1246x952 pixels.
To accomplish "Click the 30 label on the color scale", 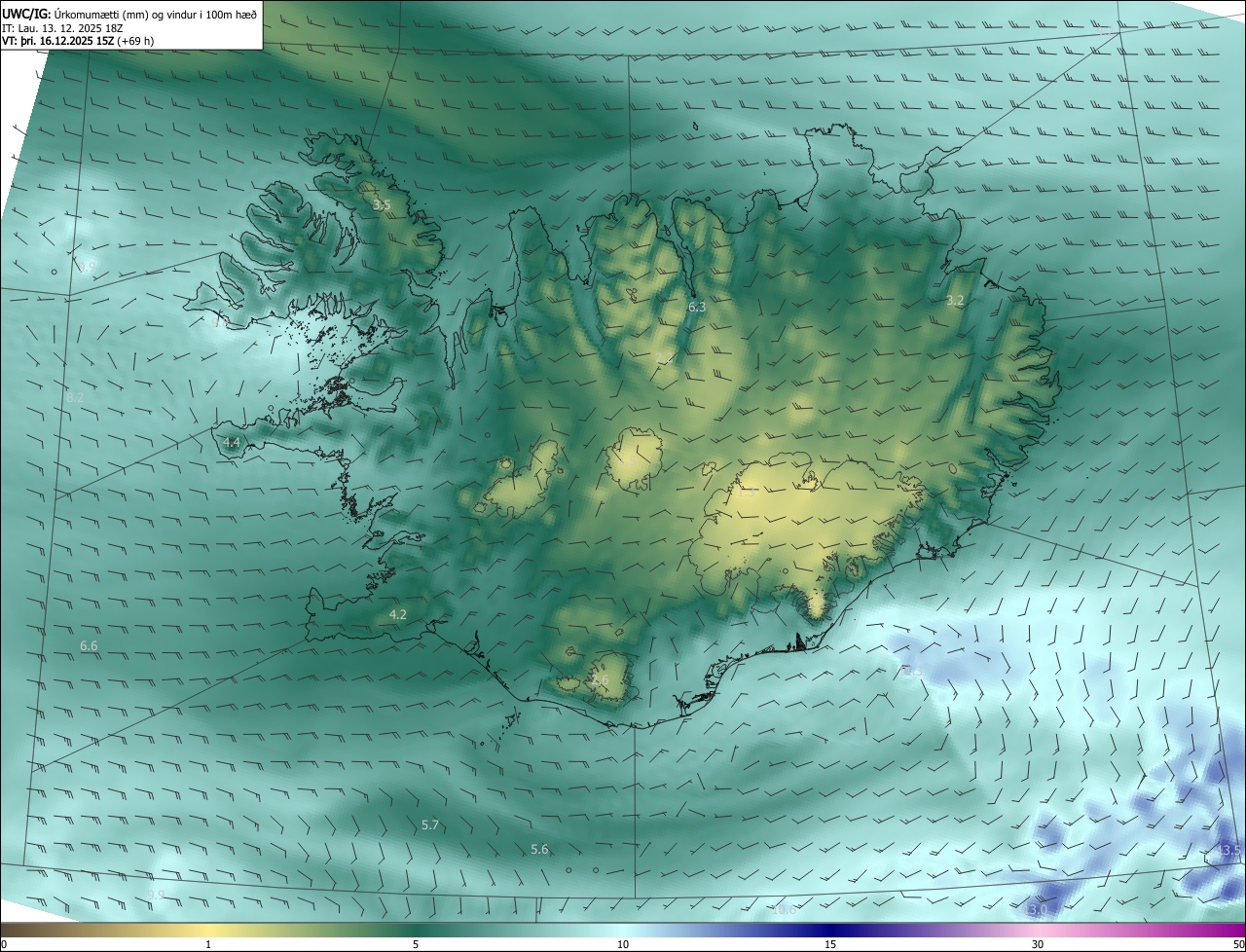I will pos(1038,944).
